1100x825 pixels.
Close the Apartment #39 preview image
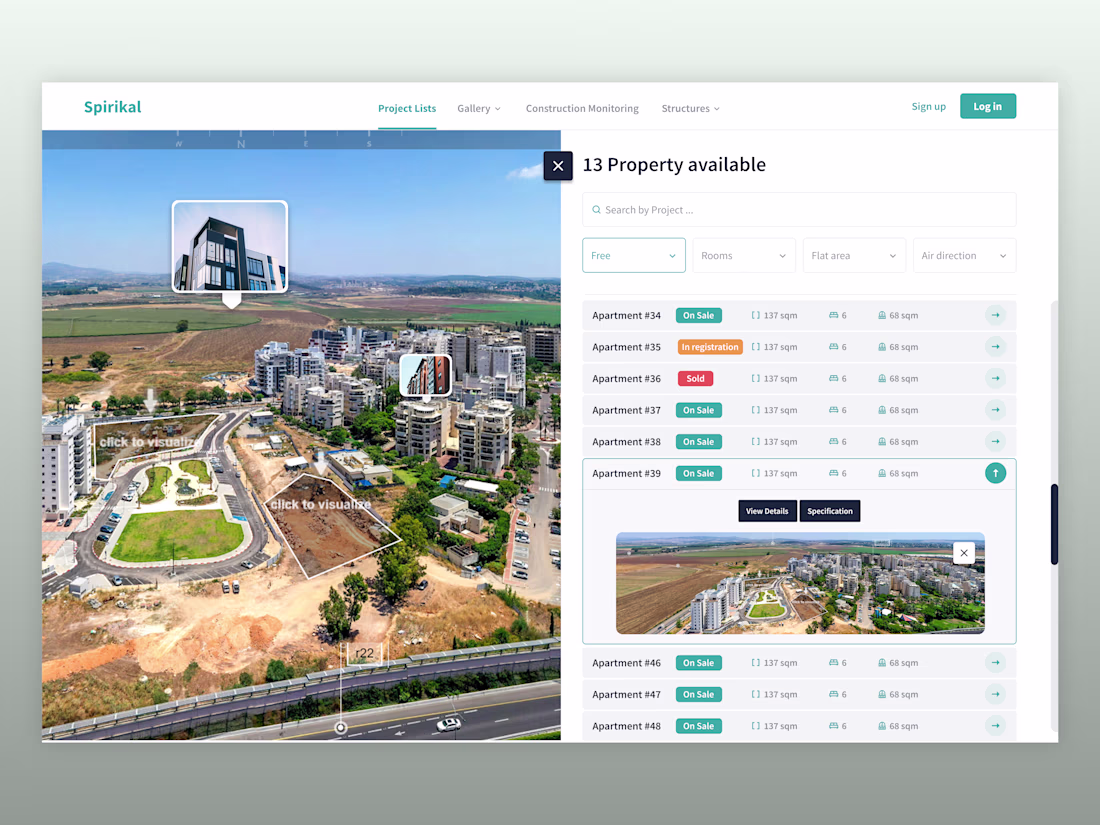click(x=964, y=553)
